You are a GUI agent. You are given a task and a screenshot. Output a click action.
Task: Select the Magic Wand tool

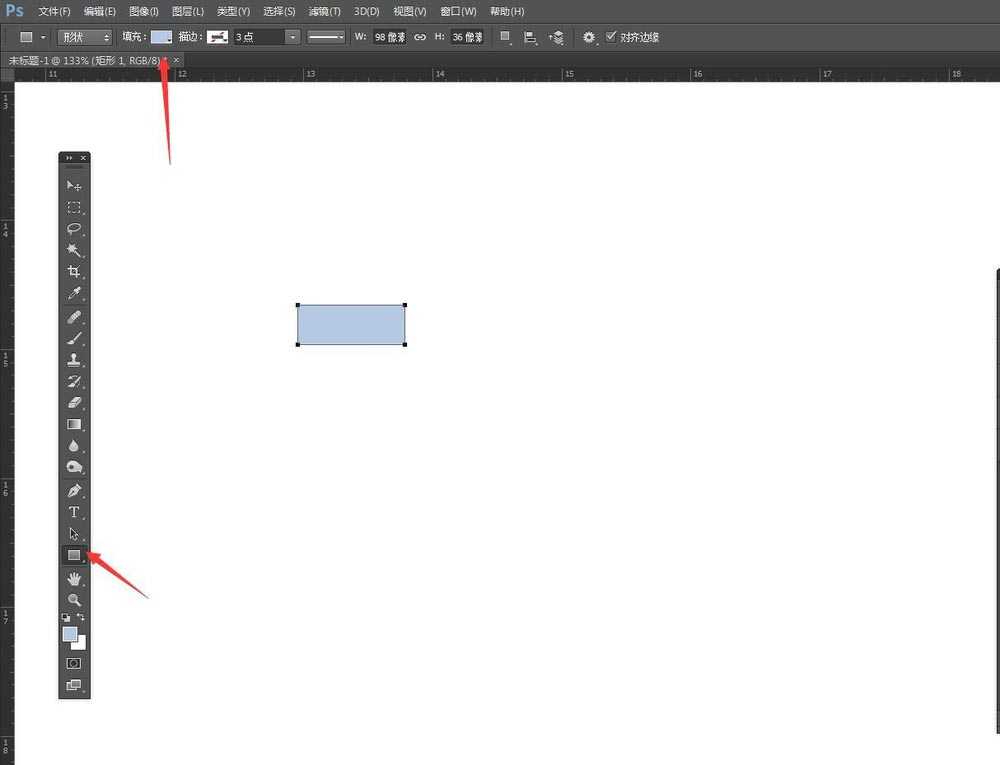pos(74,250)
